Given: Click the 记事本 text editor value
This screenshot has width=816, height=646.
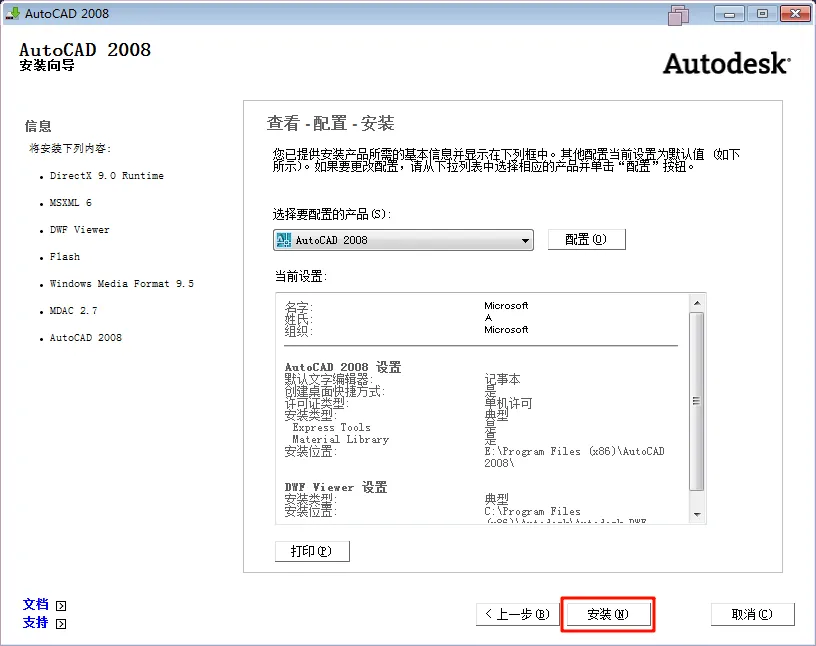Looking at the screenshot, I should (x=502, y=379).
